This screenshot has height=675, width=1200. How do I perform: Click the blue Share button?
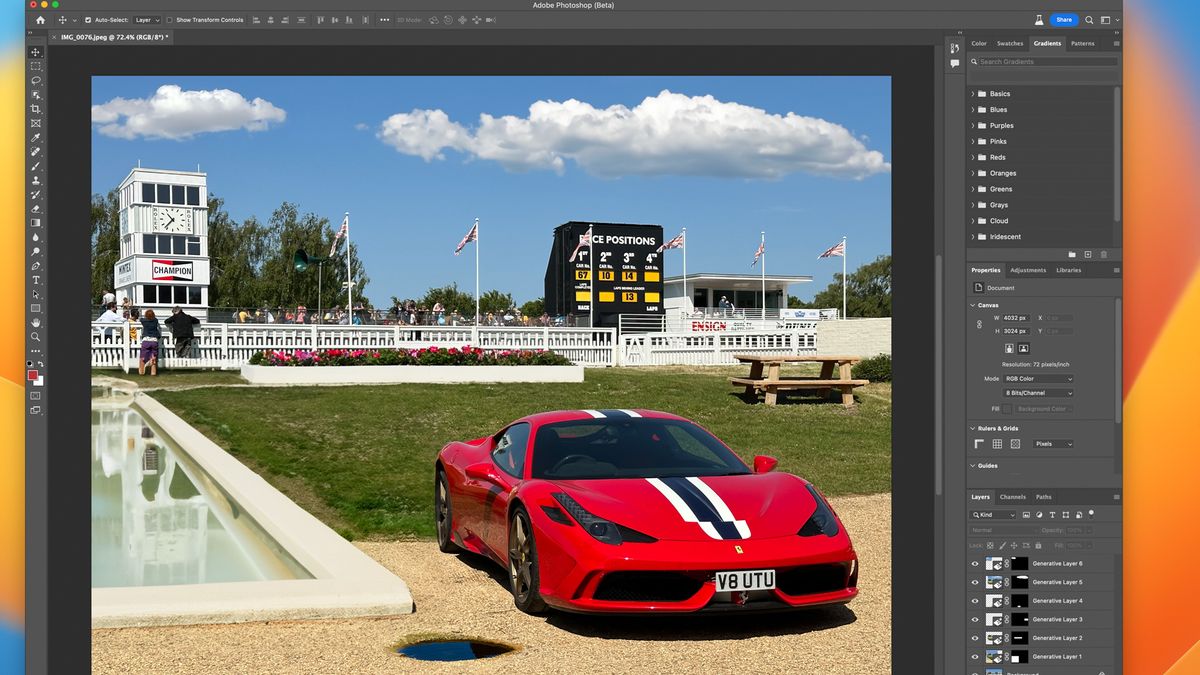pos(1064,20)
